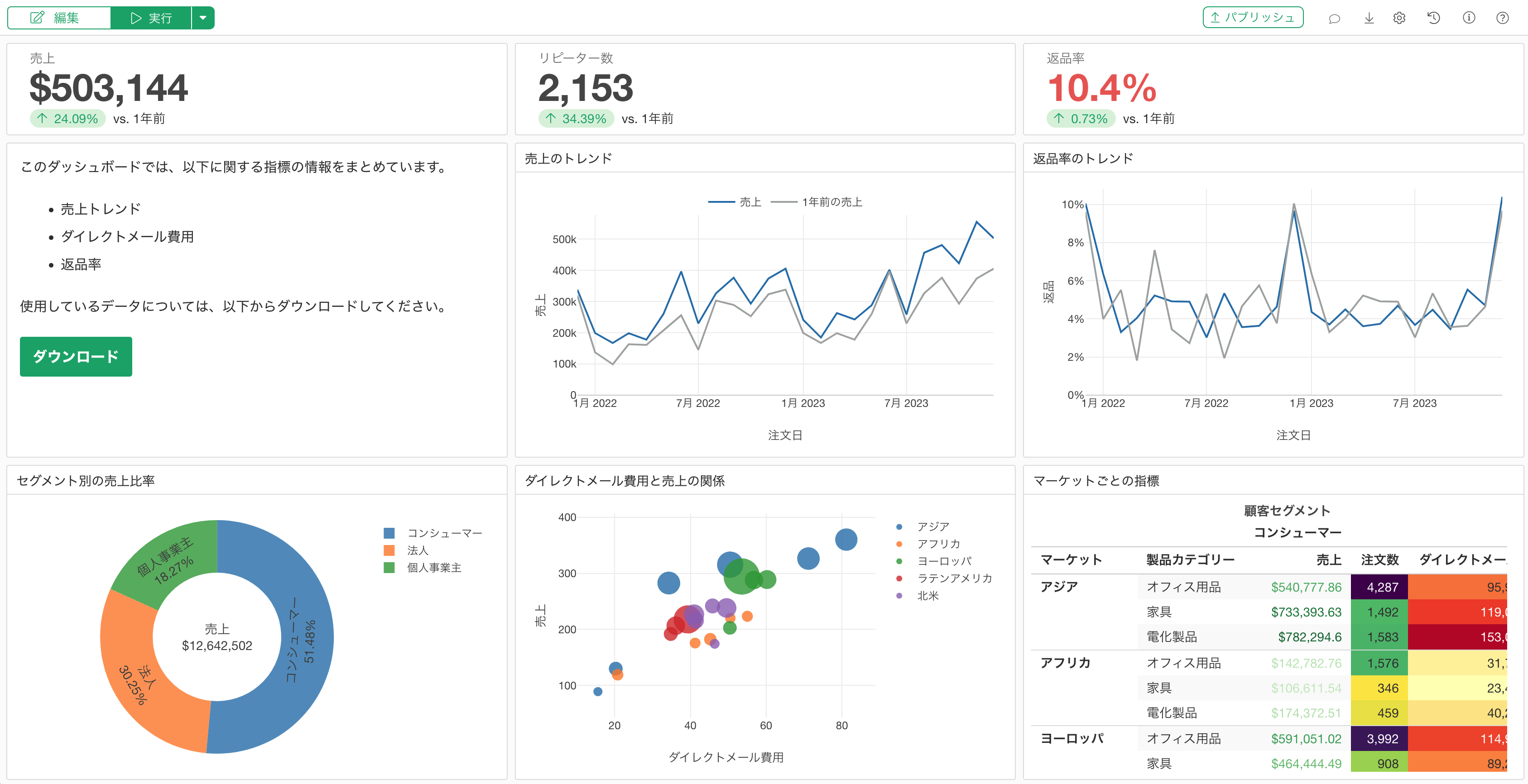
Task: Click the green ダウンロード button
Action: (76, 356)
